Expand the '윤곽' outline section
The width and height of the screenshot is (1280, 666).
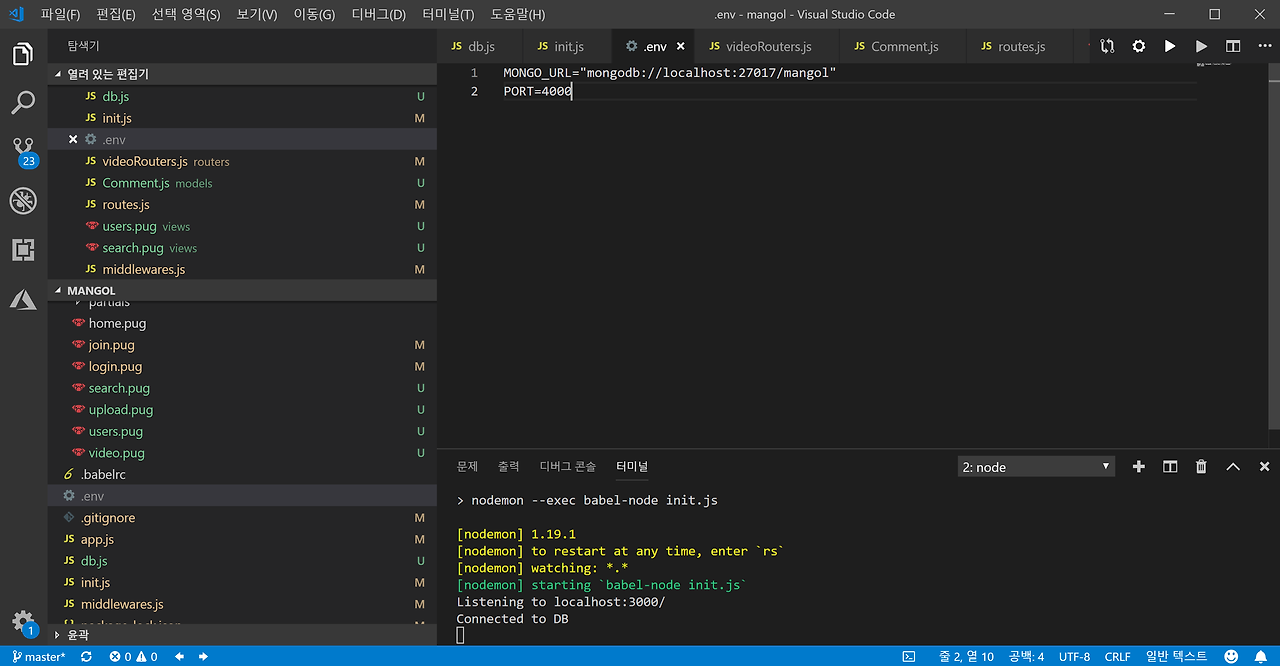point(78,634)
